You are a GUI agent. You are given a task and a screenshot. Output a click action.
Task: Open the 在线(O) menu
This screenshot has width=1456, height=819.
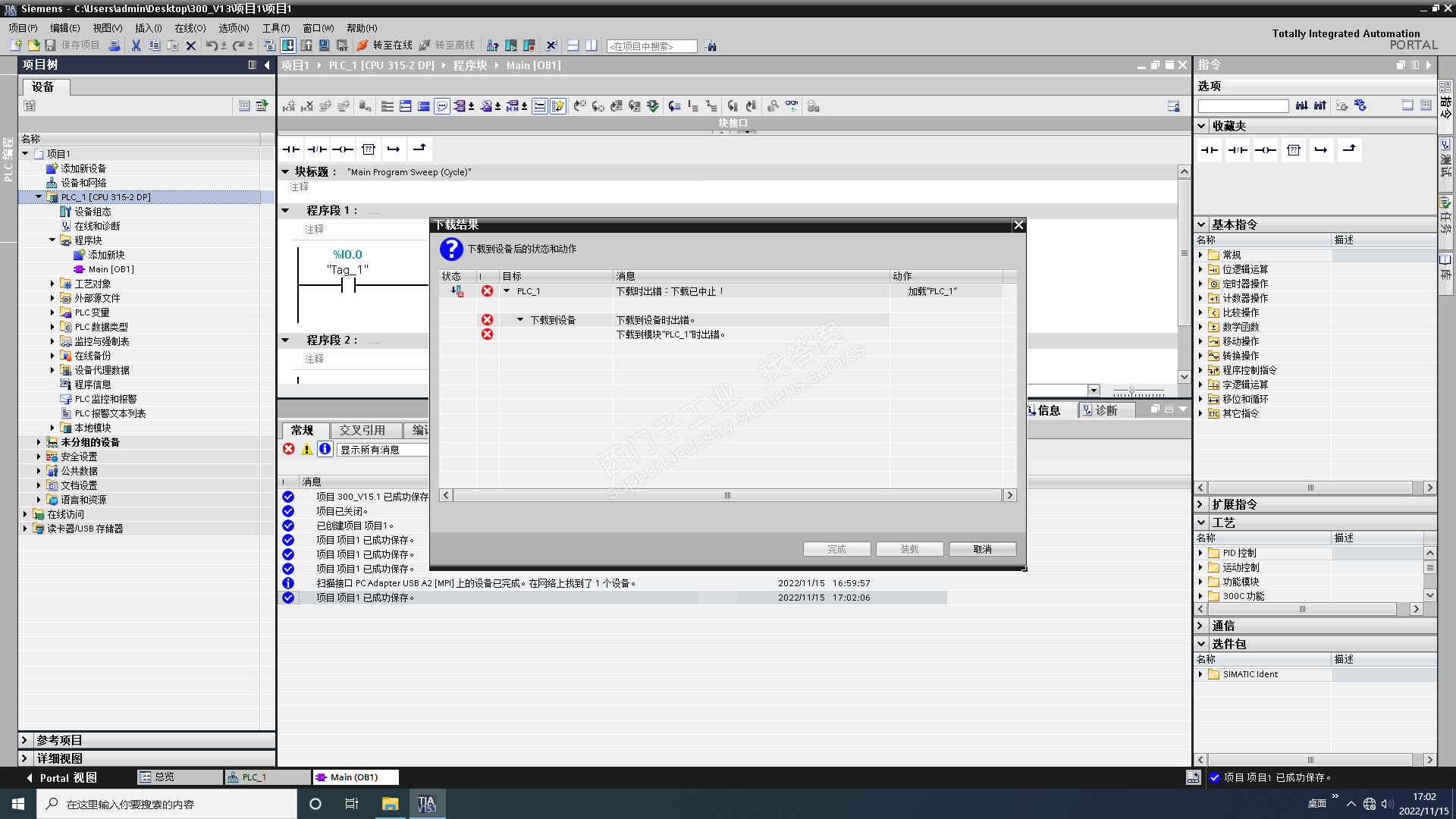(x=190, y=28)
